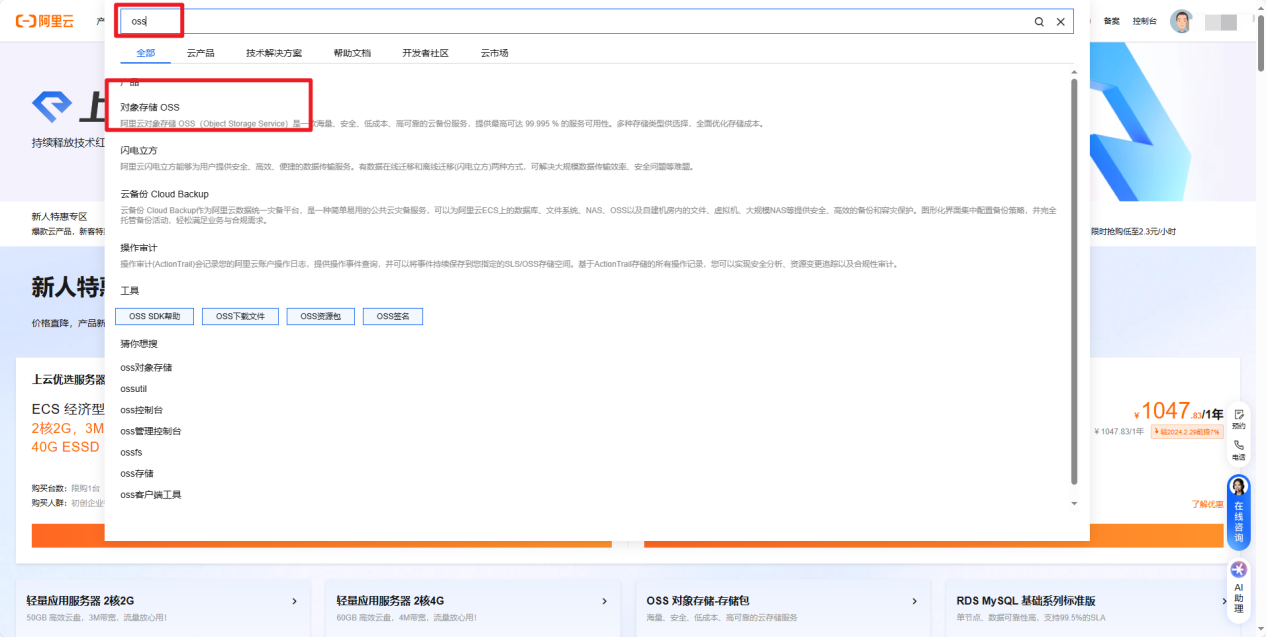Open 轻量应用服务器 2核2G card arrow
The image size is (1266, 637).
[x=294, y=601]
